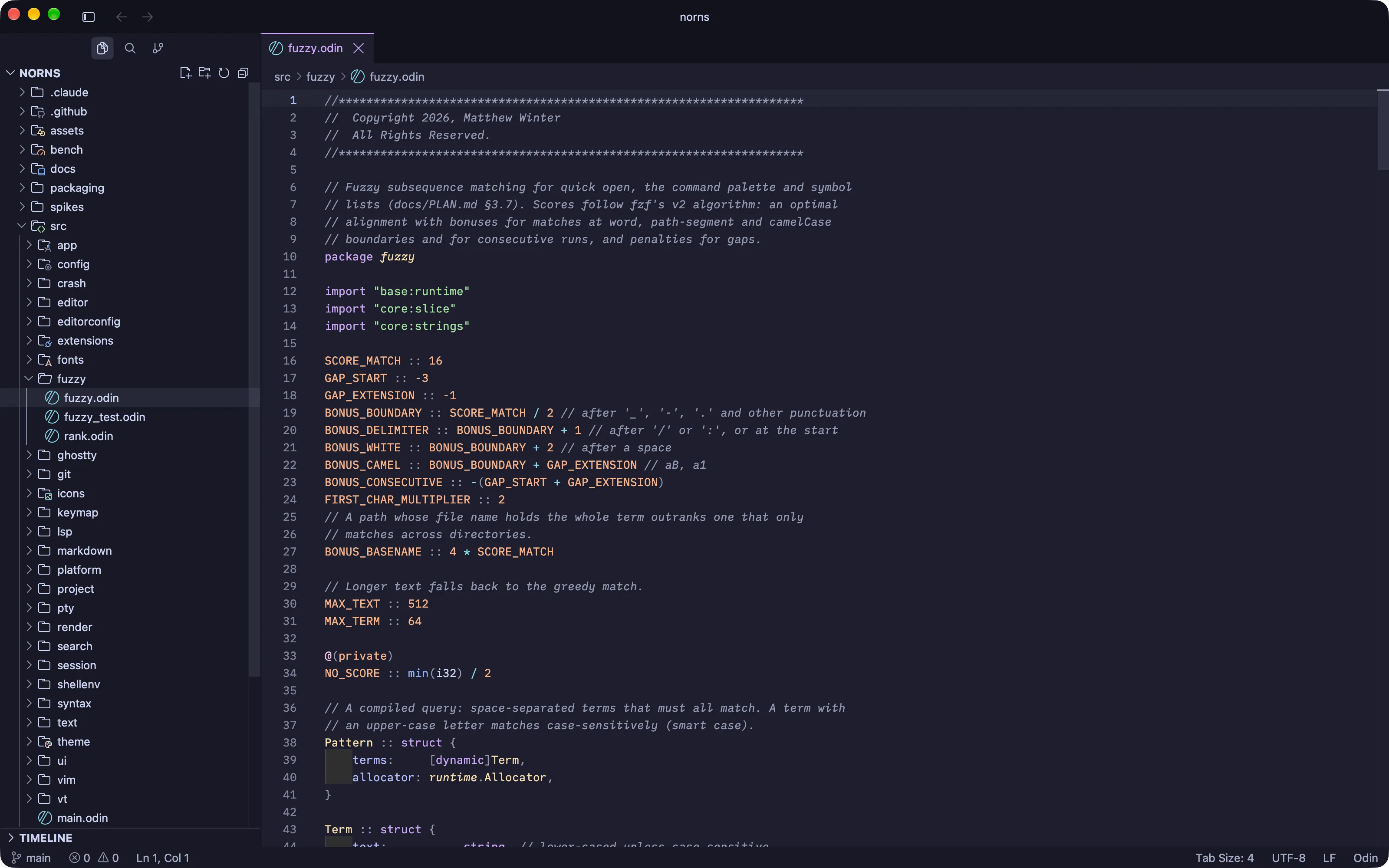This screenshot has height=868, width=1389.
Task: Click the assets folder icon
Action: point(38,131)
